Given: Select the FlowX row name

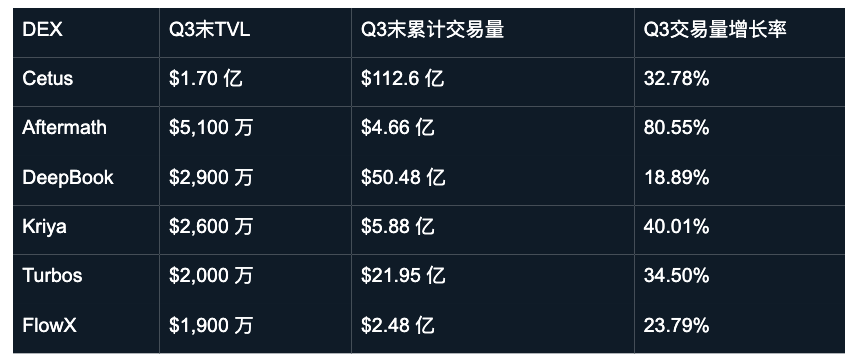Looking at the screenshot, I should pyautogui.click(x=49, y=326).
